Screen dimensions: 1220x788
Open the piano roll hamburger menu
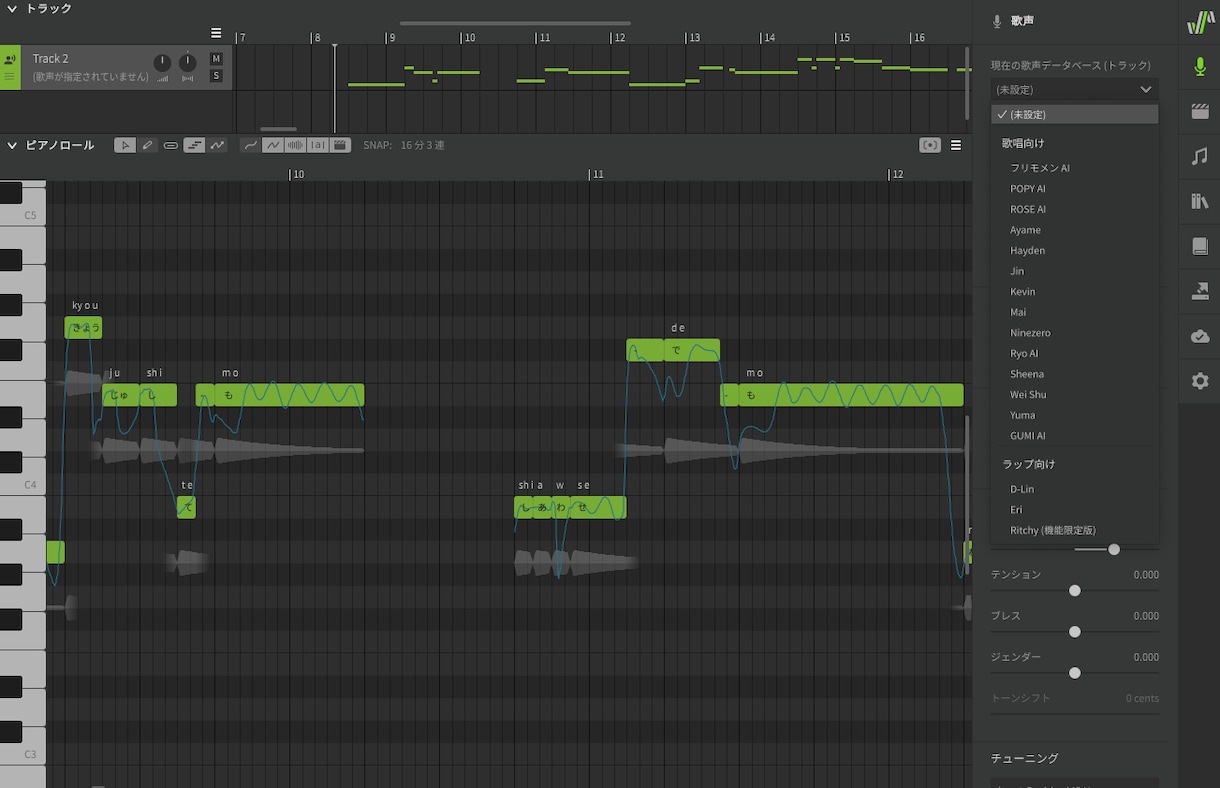point(956,145)
